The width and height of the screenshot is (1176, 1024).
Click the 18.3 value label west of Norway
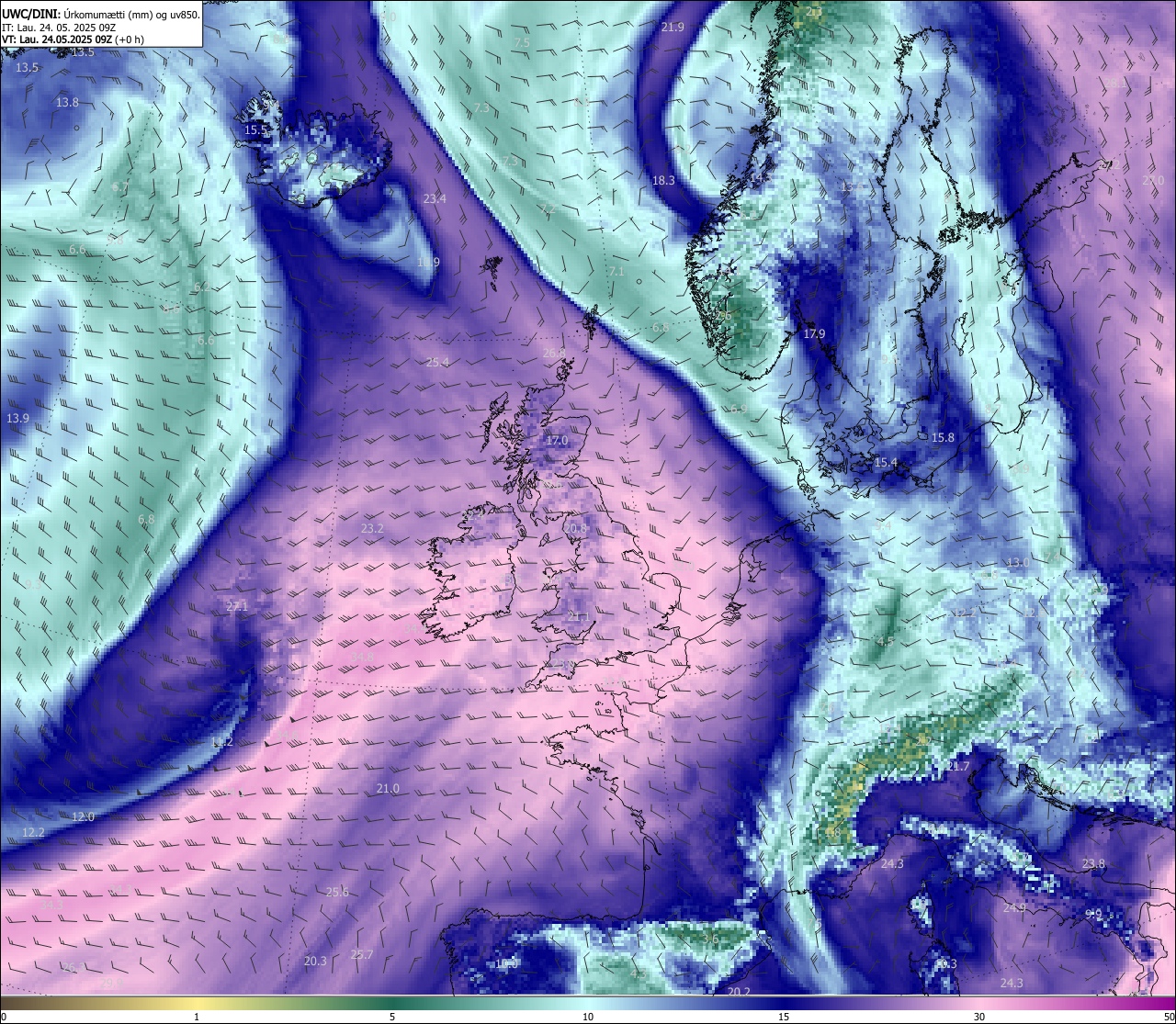point(663,180)
